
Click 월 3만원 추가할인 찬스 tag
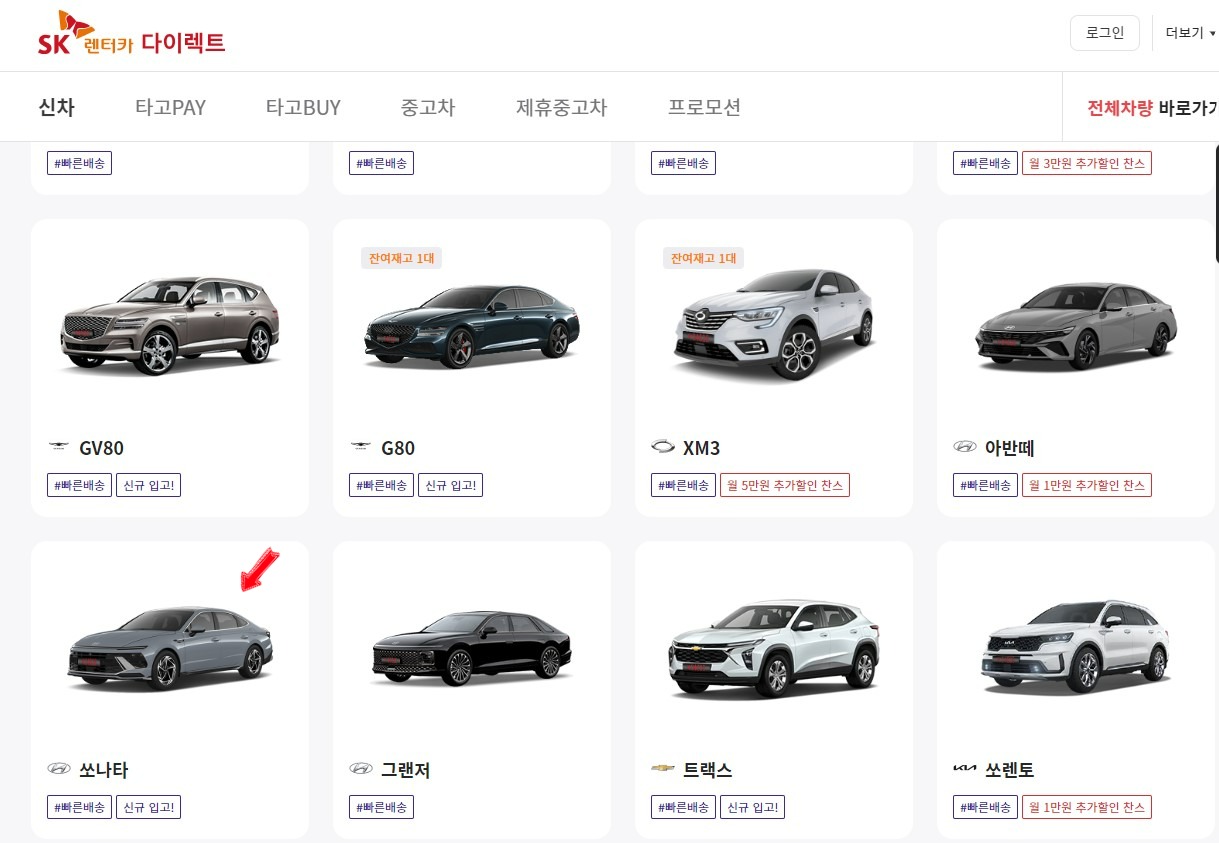pyautogui.click(x=1087, y=163)
